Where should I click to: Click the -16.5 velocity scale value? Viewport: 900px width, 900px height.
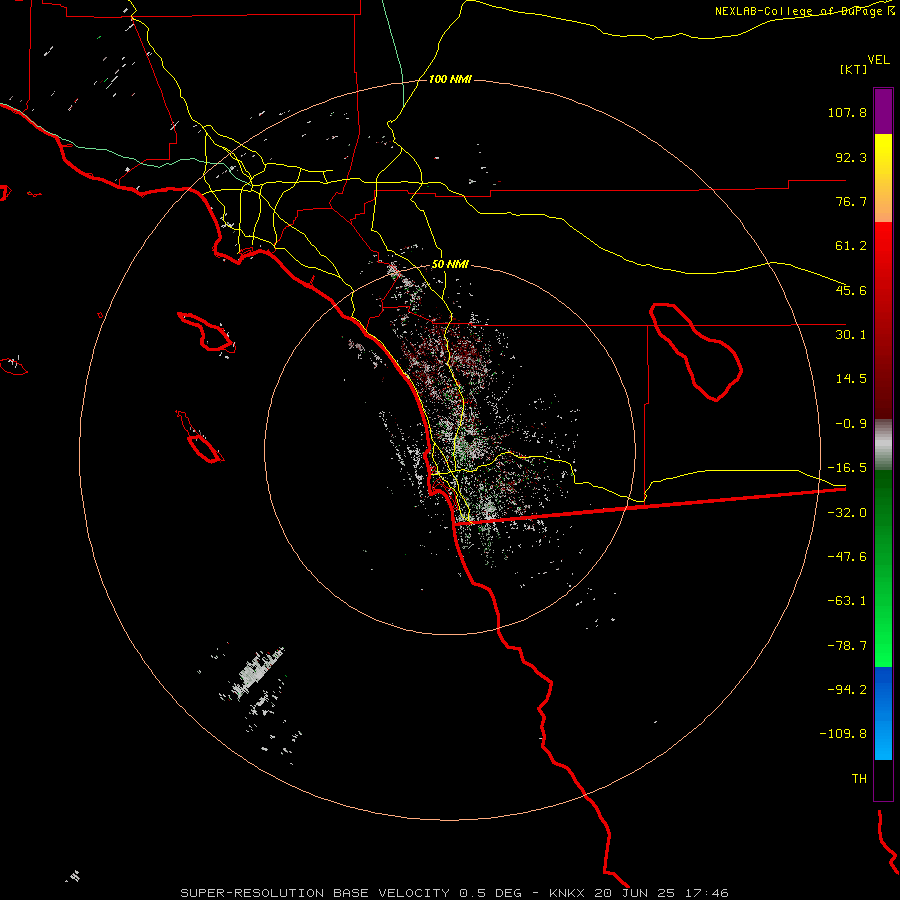point(847,468)
